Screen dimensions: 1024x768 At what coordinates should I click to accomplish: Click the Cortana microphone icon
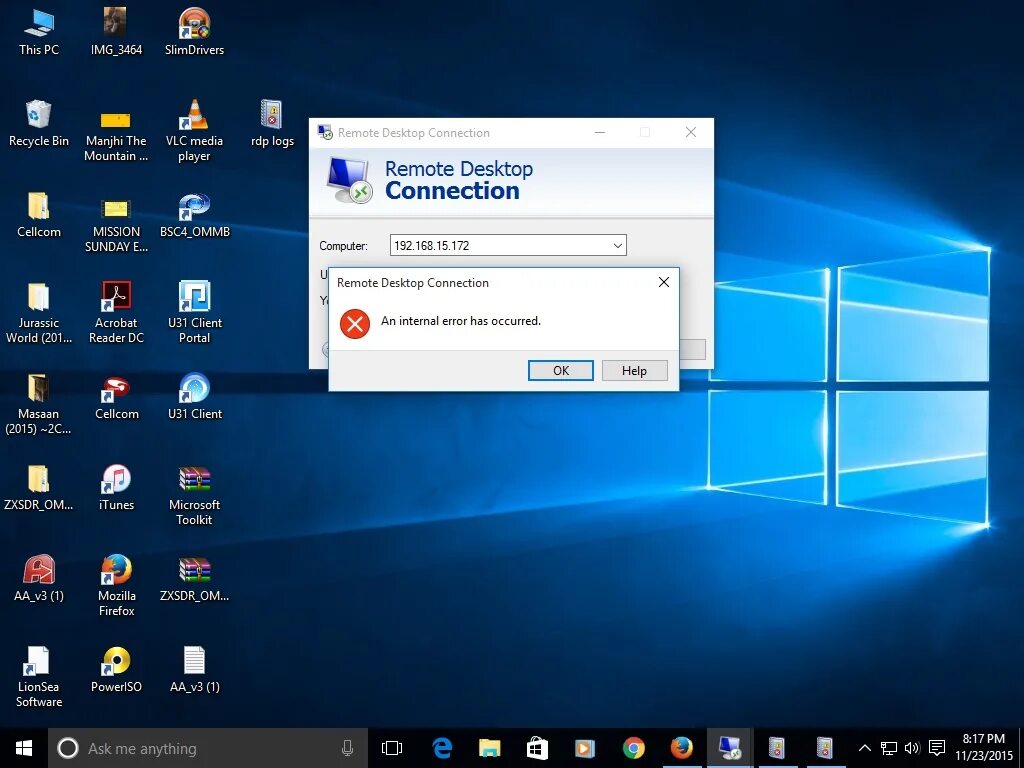coord(347,747)
